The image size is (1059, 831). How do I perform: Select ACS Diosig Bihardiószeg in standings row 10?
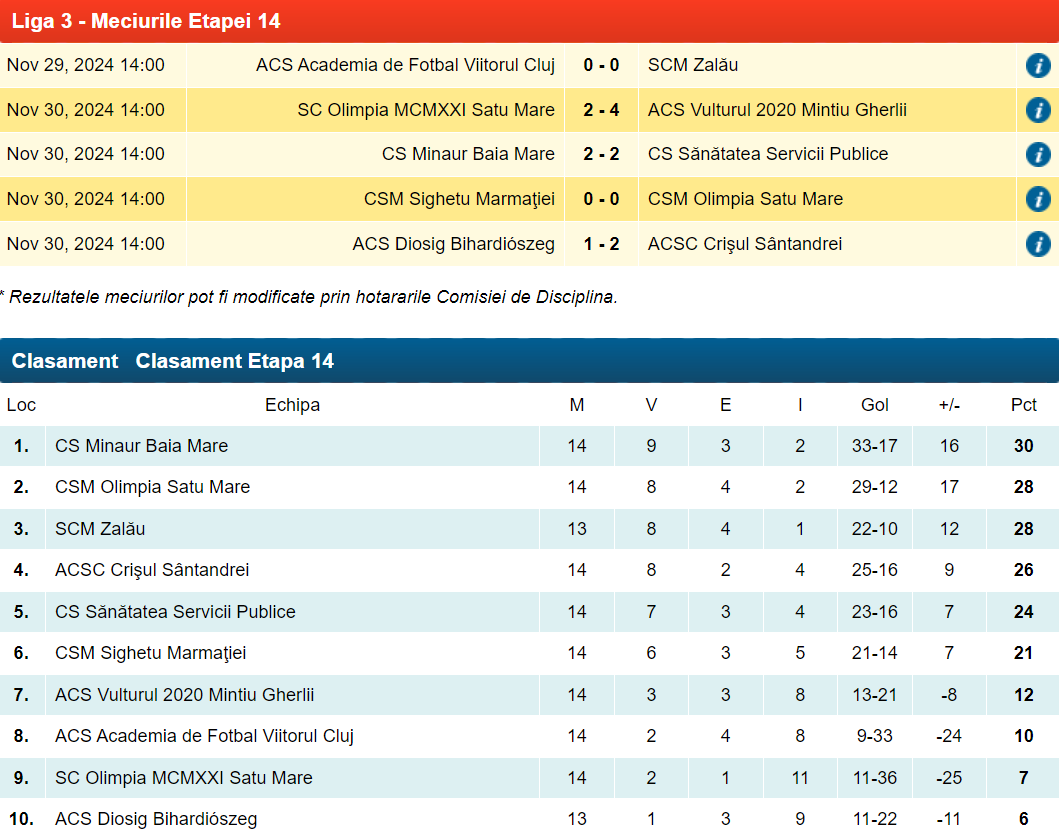pyautogui.click(x=156, y=819)
